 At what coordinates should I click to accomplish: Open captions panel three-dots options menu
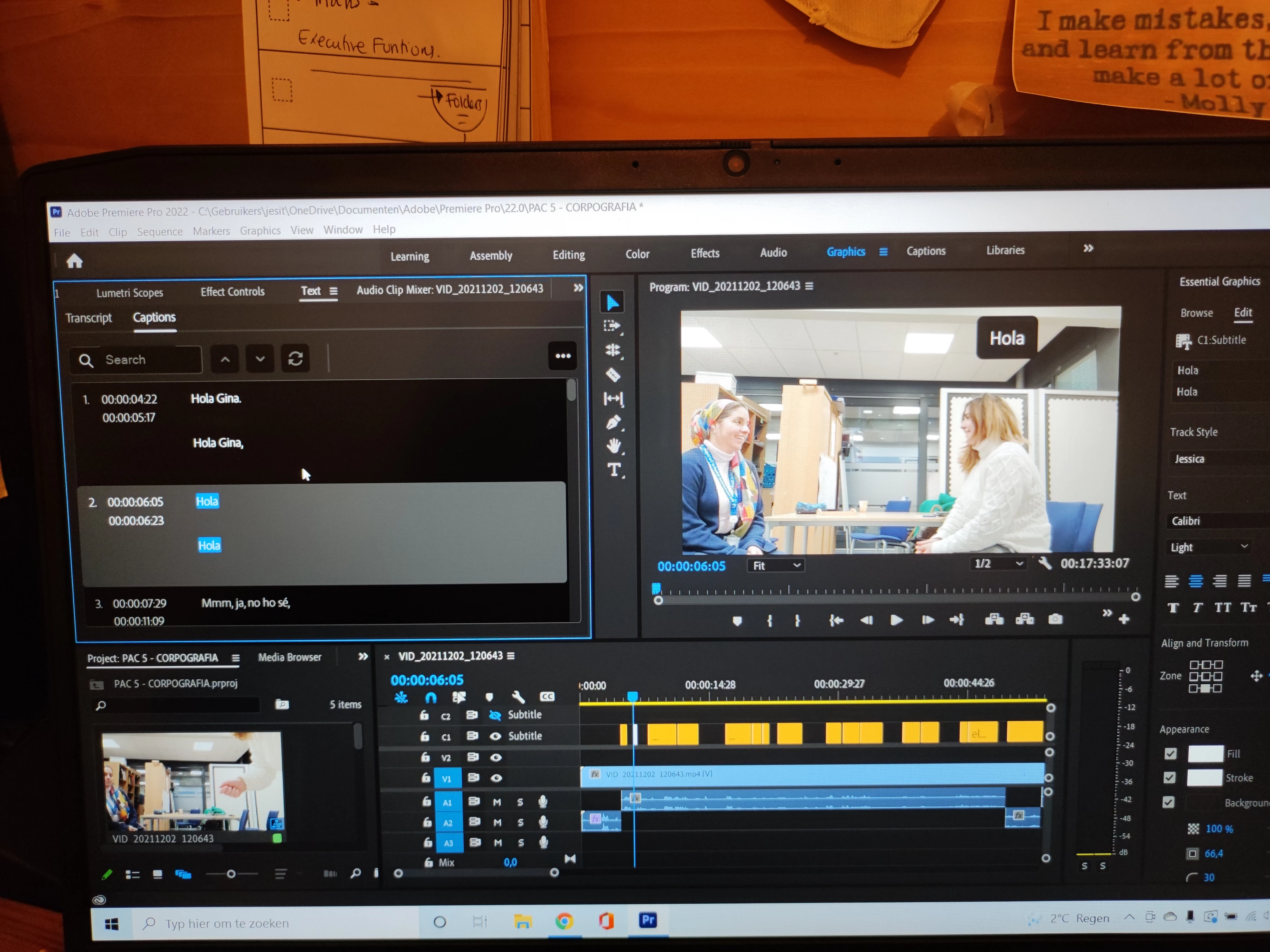click(563, 356)
